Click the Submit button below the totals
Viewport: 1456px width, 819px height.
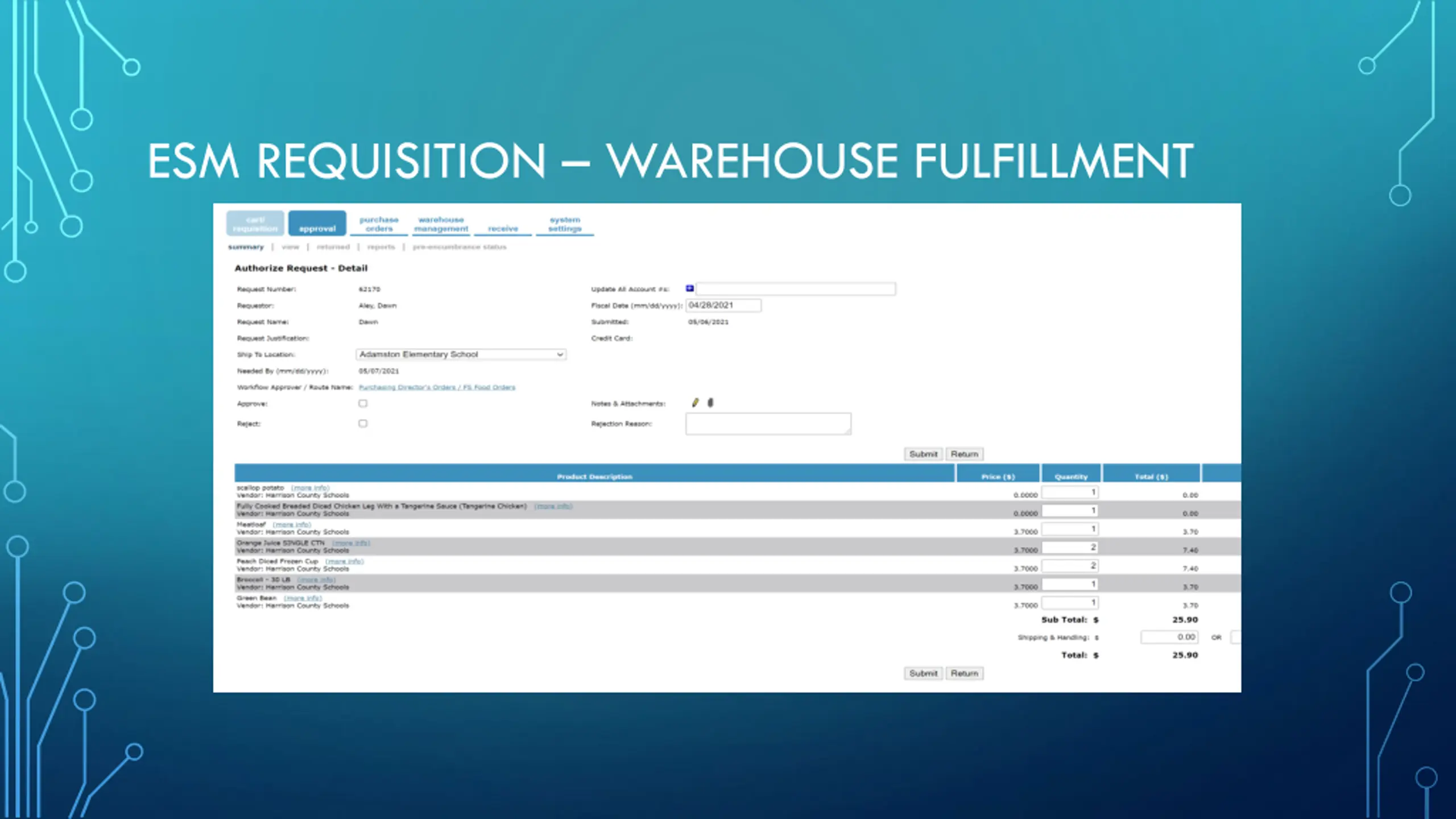coord(923,673)
